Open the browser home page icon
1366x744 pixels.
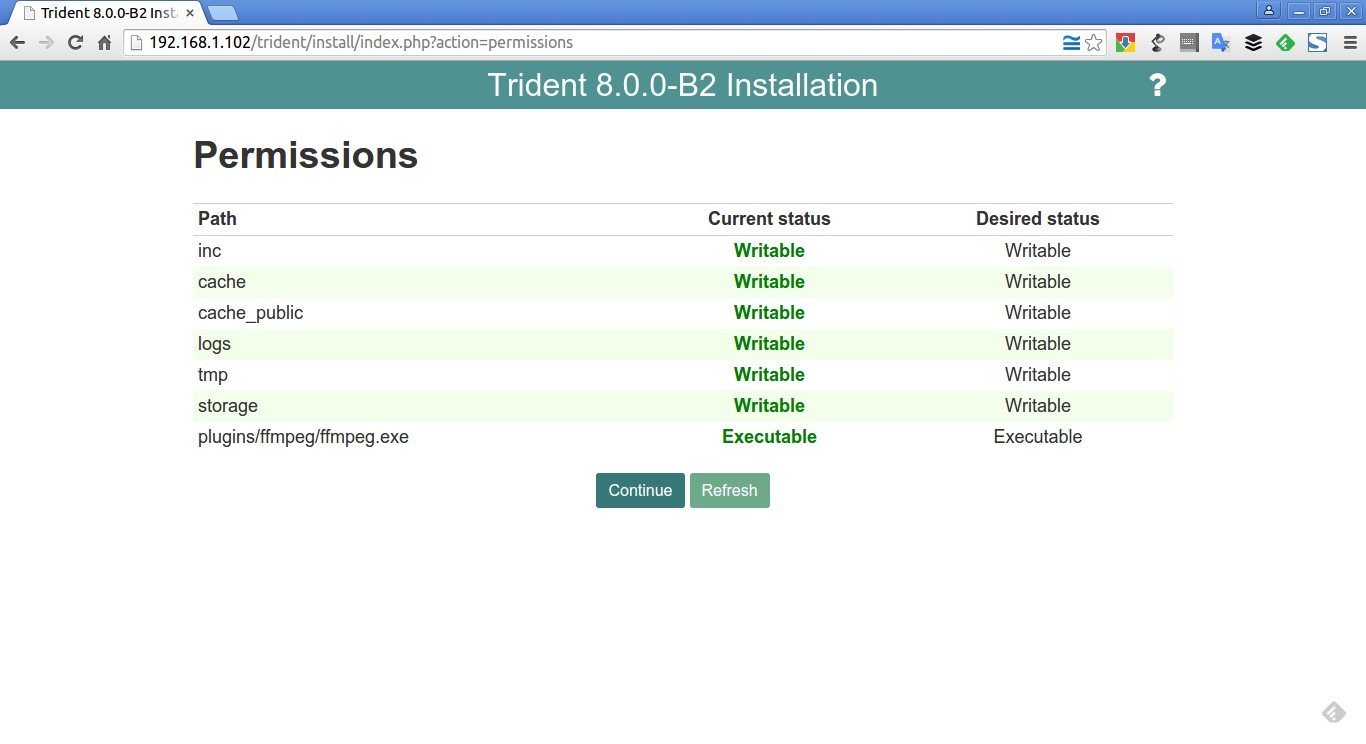click(104, 42)
